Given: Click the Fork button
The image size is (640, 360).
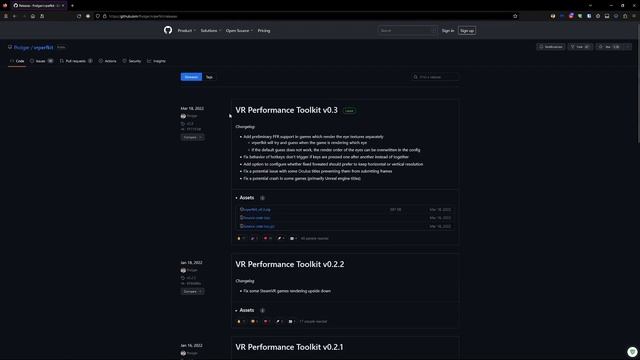Looking at the screenshot, I should 580,47.
